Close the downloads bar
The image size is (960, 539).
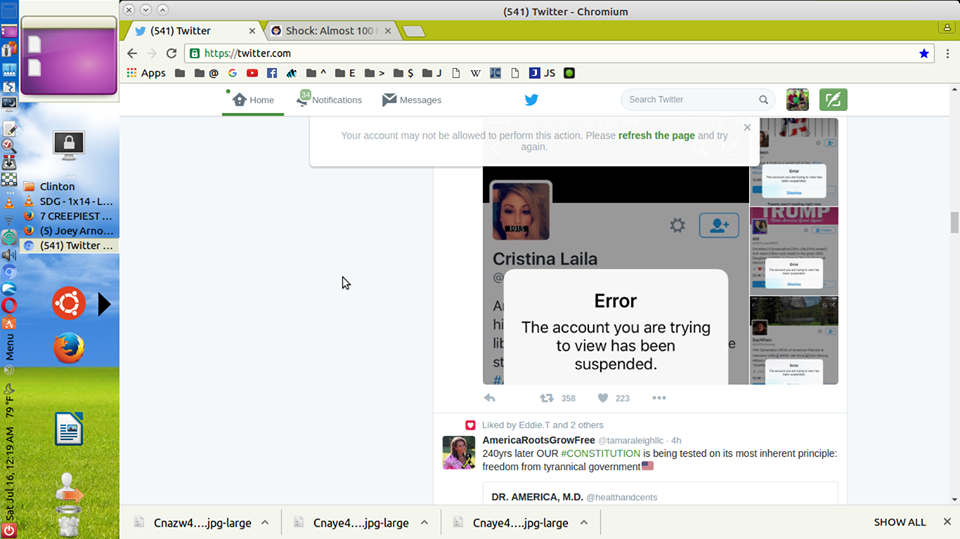pos(947,522)
